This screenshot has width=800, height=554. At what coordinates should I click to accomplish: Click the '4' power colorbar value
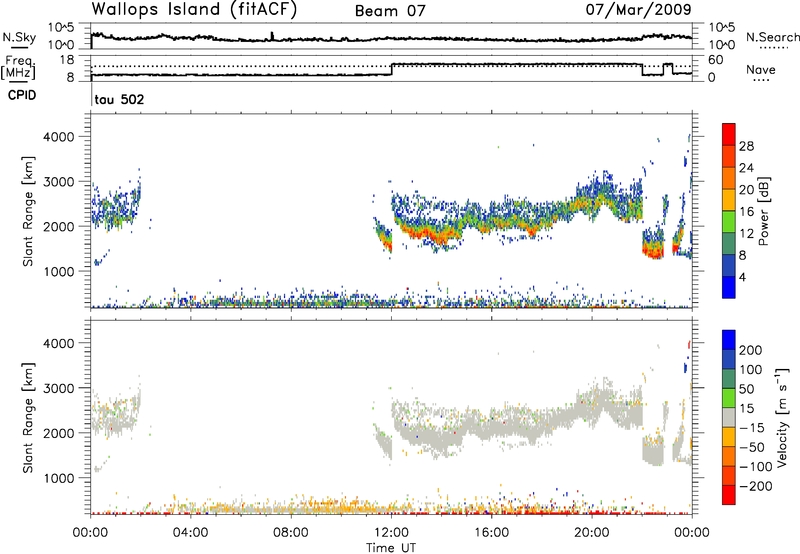click(x=743, y=277)
